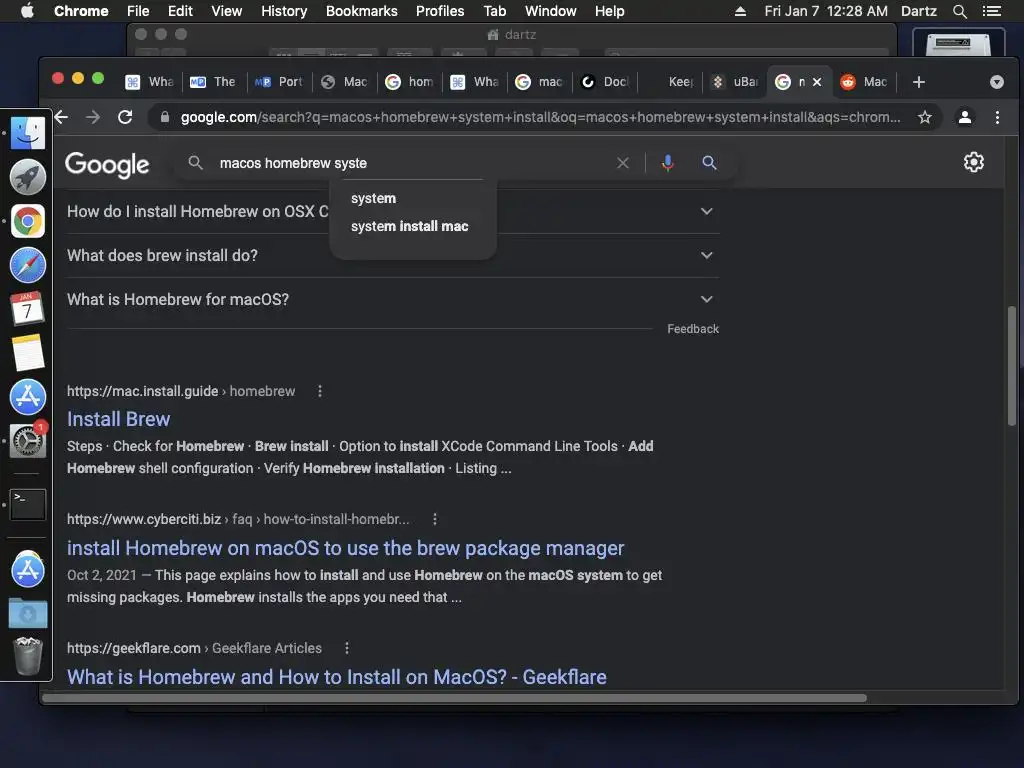Open 'install Homebrew on macOS to use the brew' link
The image size is (1024, 768).
click(345, 548)
